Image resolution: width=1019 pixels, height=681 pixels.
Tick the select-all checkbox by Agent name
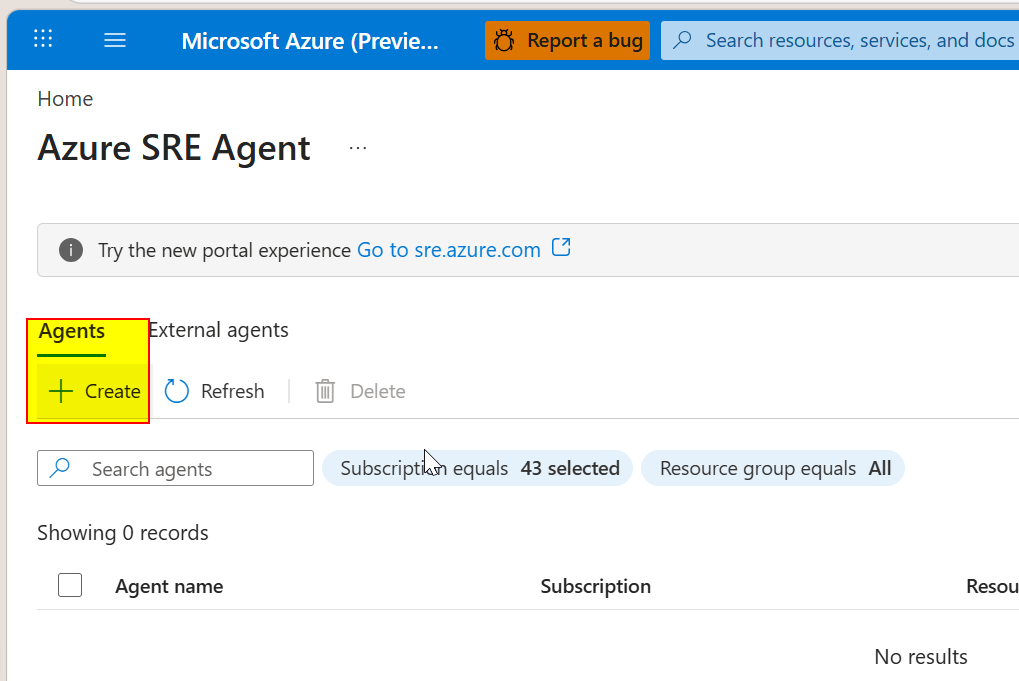[70, 585]
